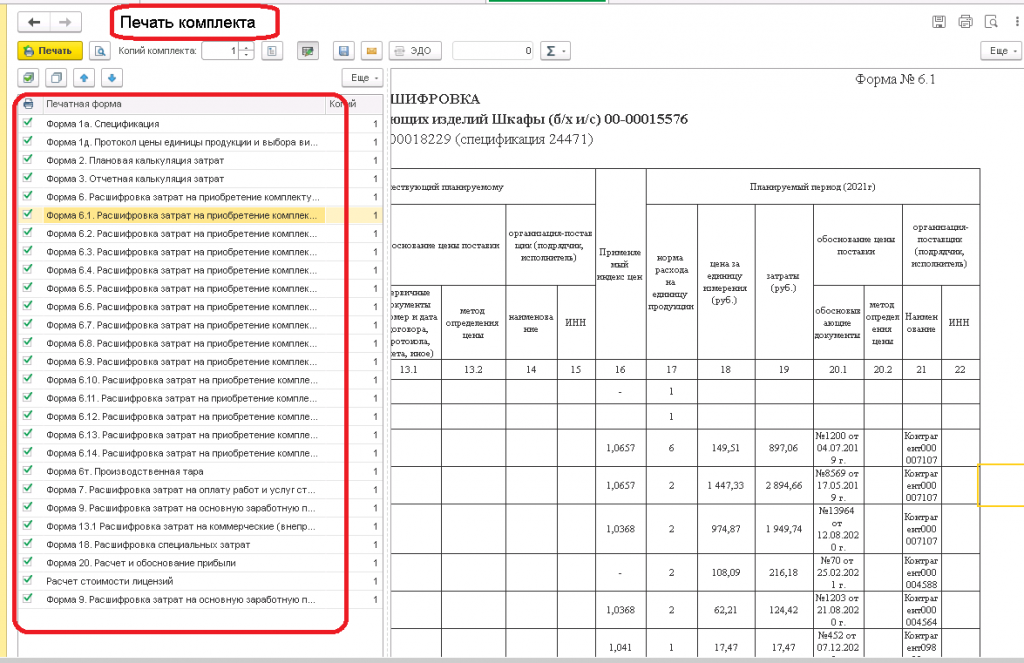Move selected form up with blue arrow
The image size is (1024, 663).
[84, 77]
